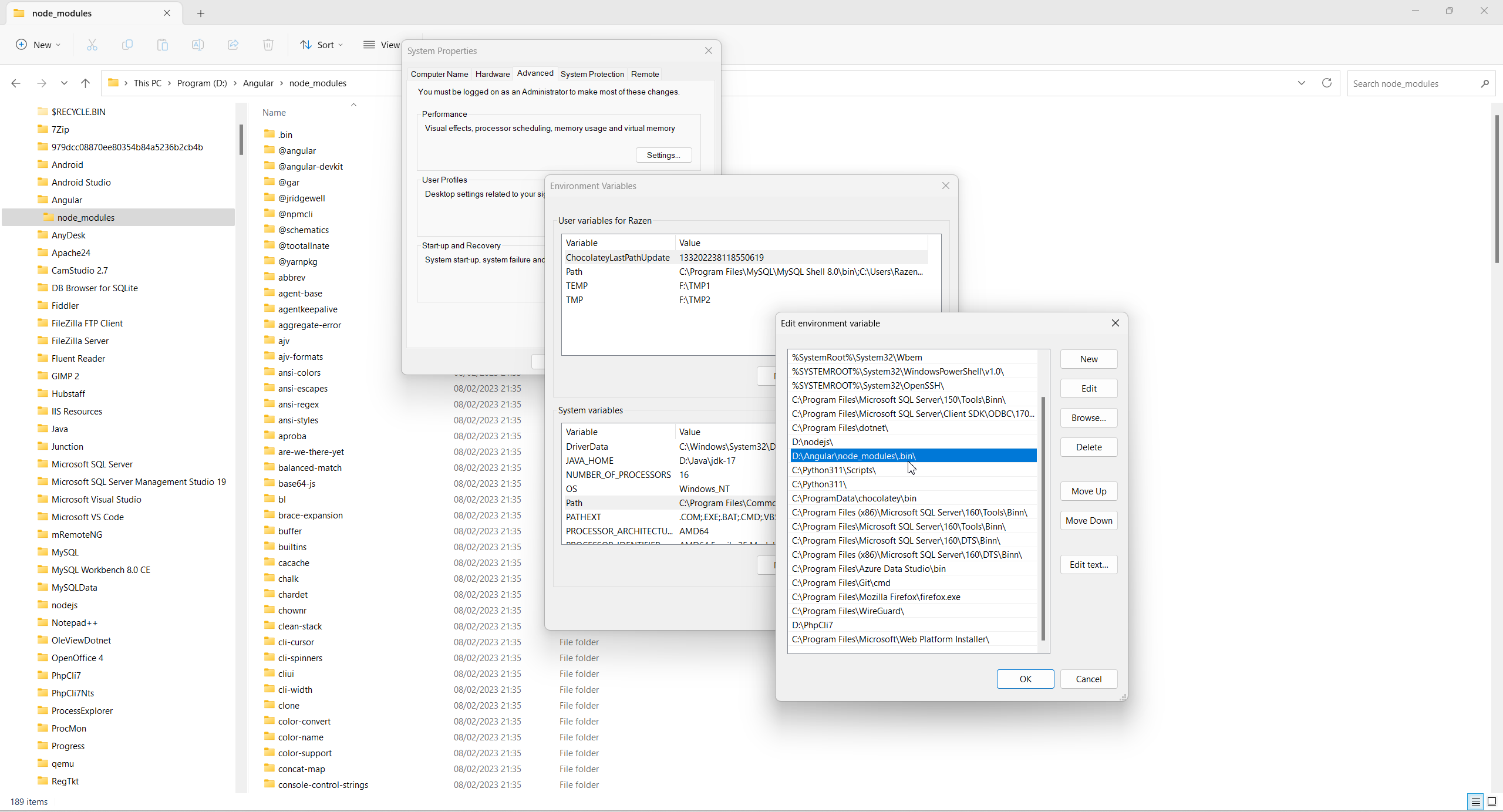Click the Delete trash icon
This screenshot has height=812, width=1503.
(268, 45)
